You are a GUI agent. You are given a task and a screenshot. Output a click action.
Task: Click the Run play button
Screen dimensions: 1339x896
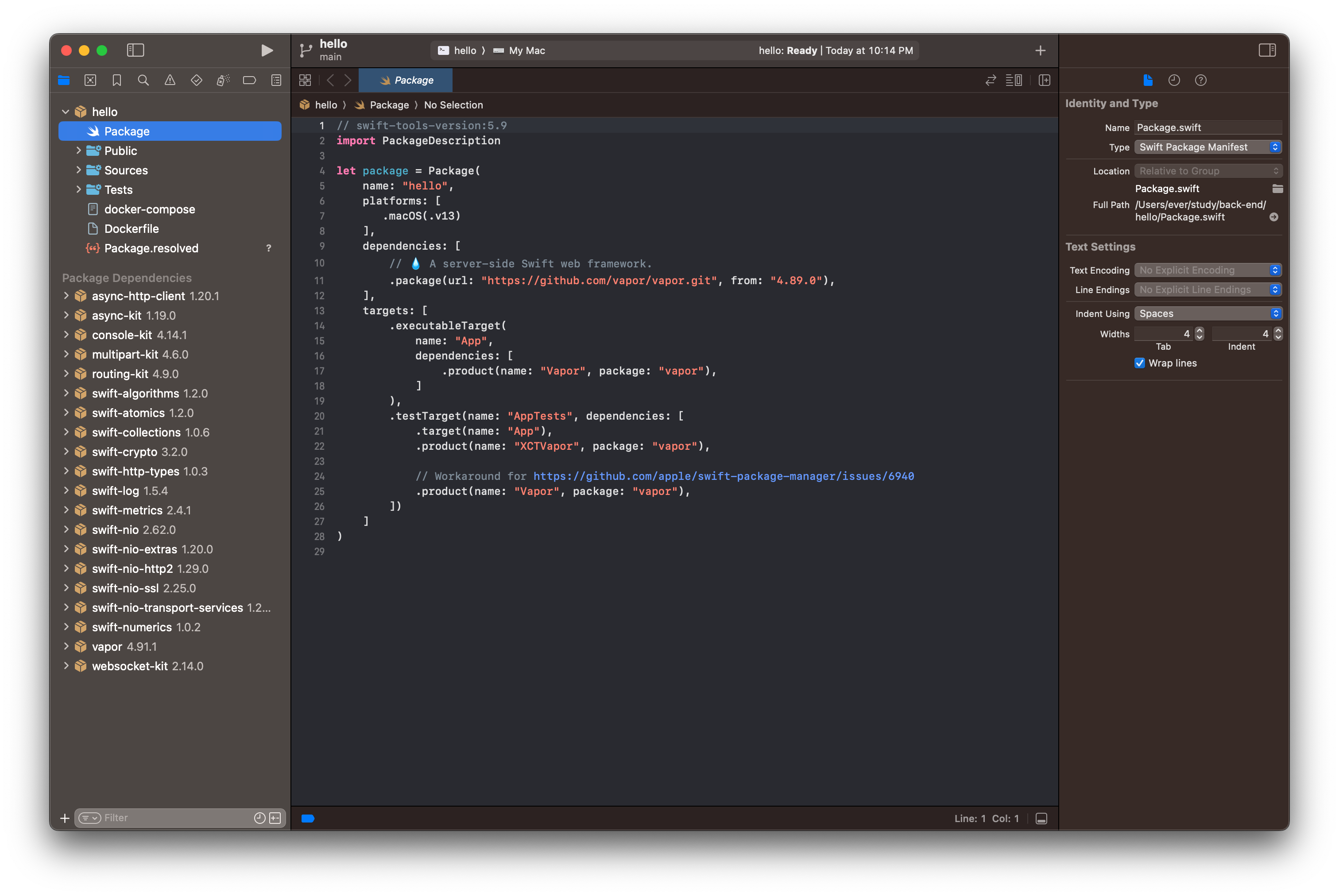(266, 50)
